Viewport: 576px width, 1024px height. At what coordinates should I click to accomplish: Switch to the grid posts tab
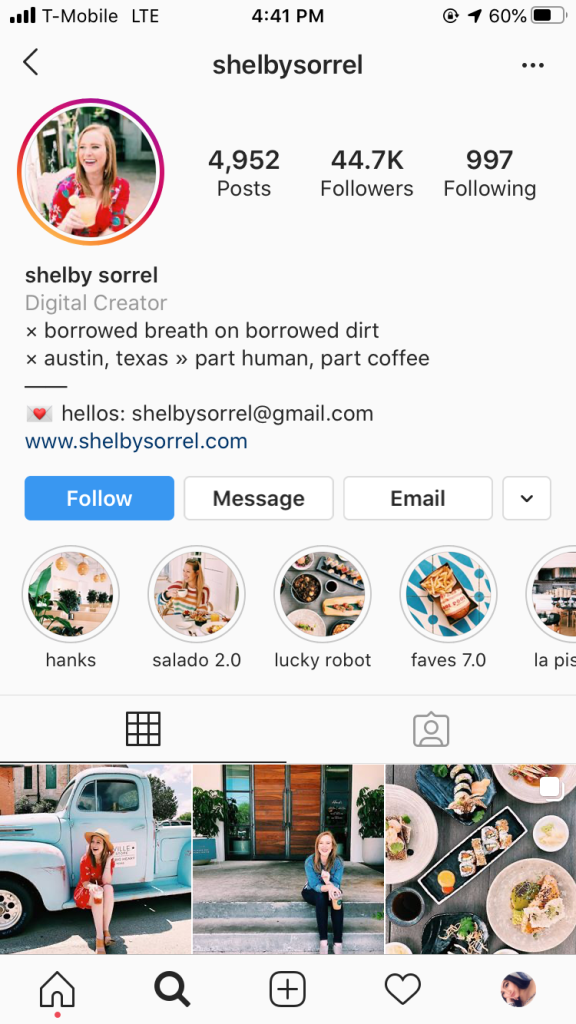143,729
